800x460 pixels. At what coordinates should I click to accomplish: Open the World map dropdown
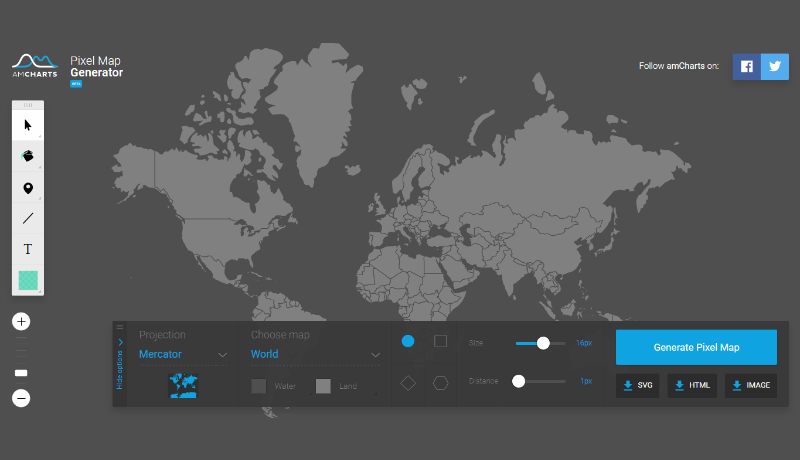coord(315,354)
